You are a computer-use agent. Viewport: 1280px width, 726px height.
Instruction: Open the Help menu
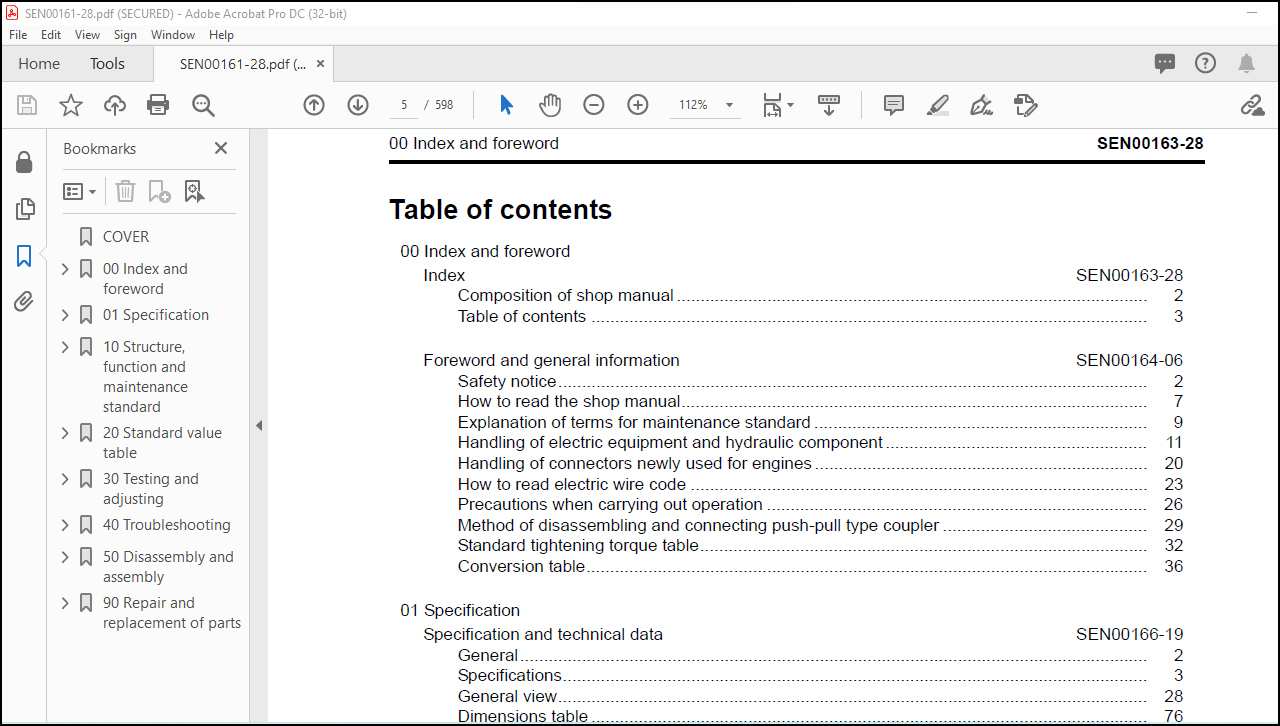(x=221, y=34)
